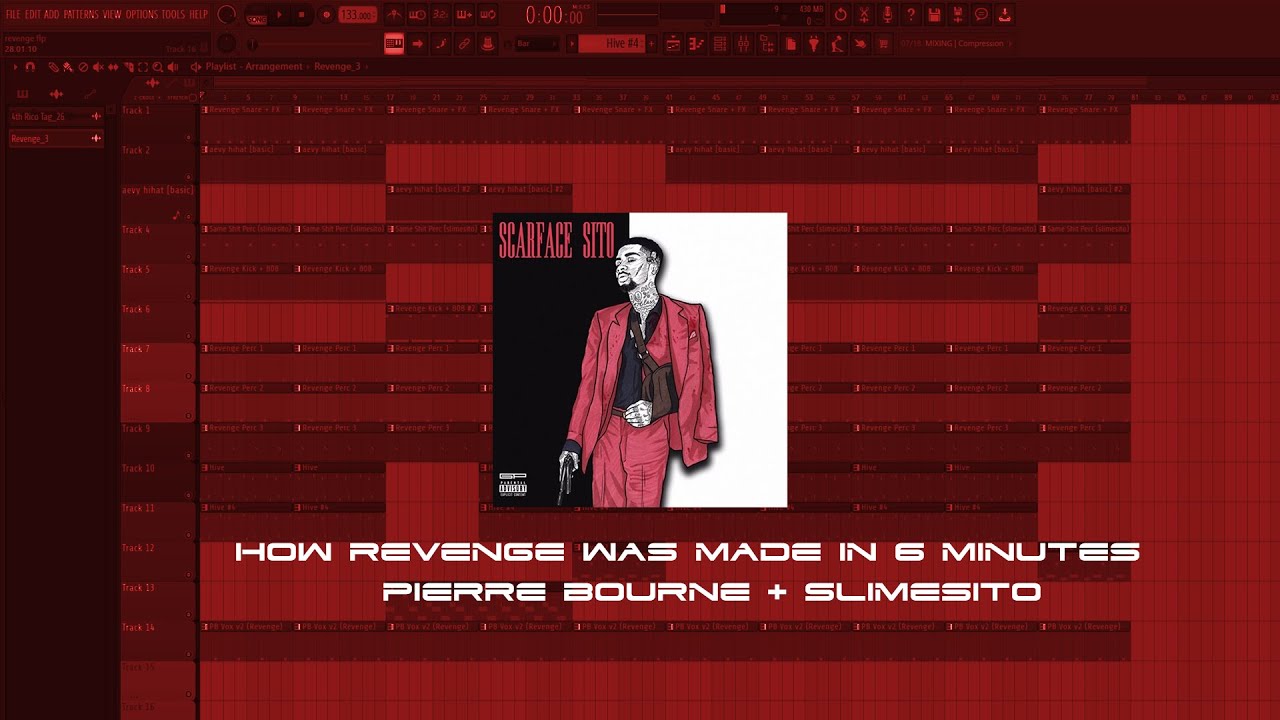Click the floppy disk save icon

pos(934,15)
